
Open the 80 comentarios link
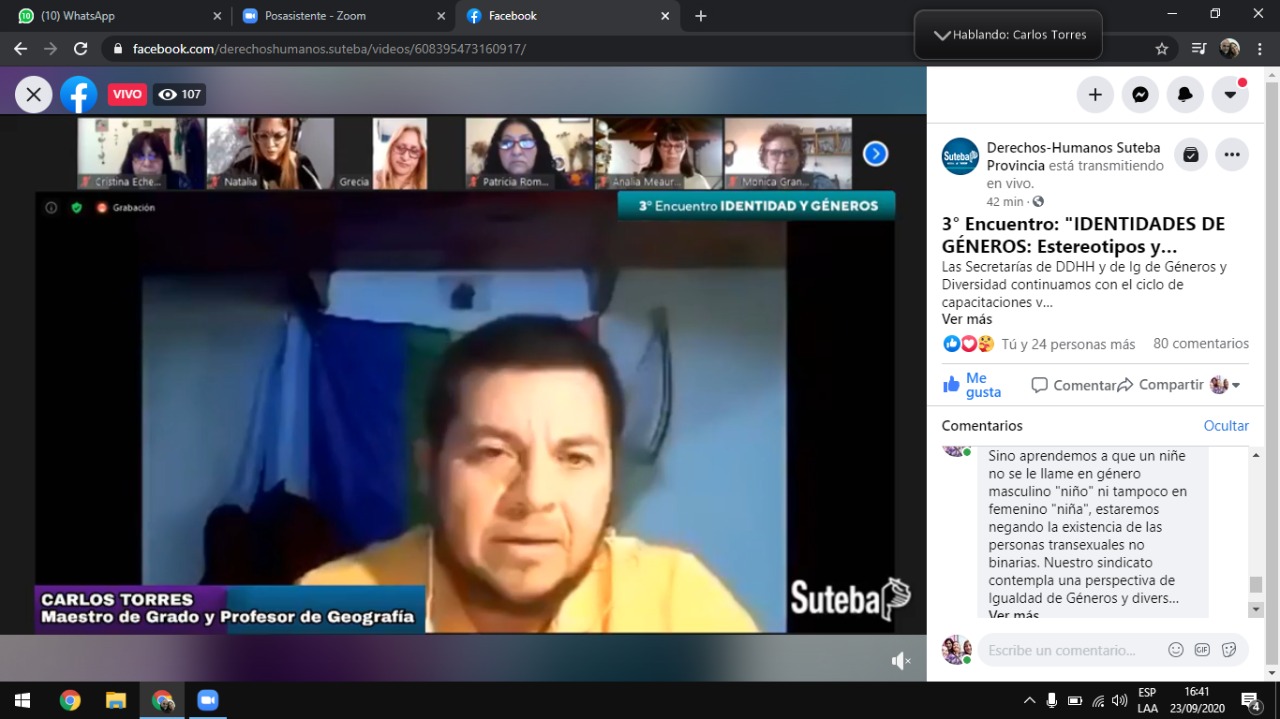pos(1200,343)
